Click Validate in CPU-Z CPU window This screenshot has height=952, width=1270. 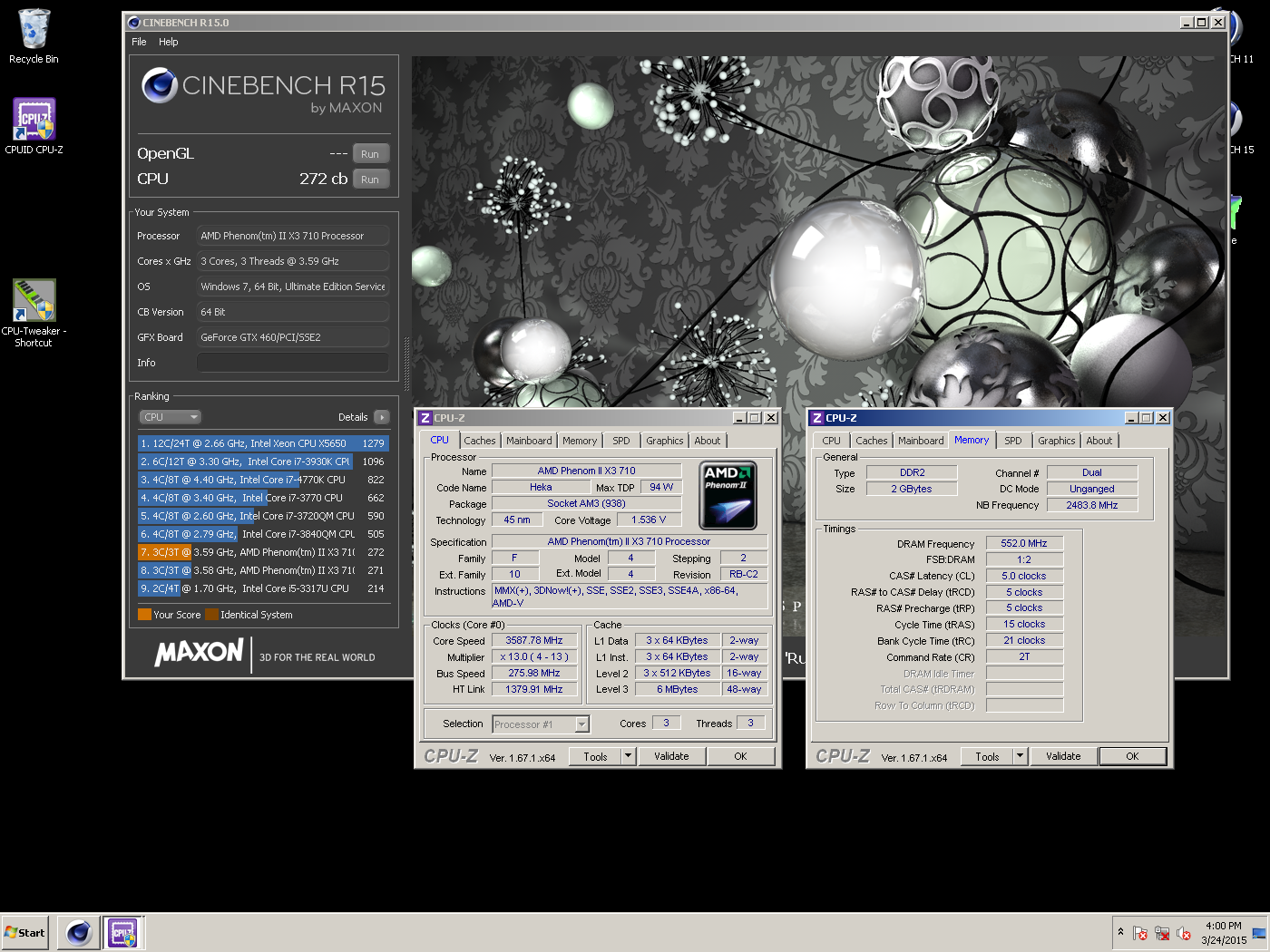point(671,756)
